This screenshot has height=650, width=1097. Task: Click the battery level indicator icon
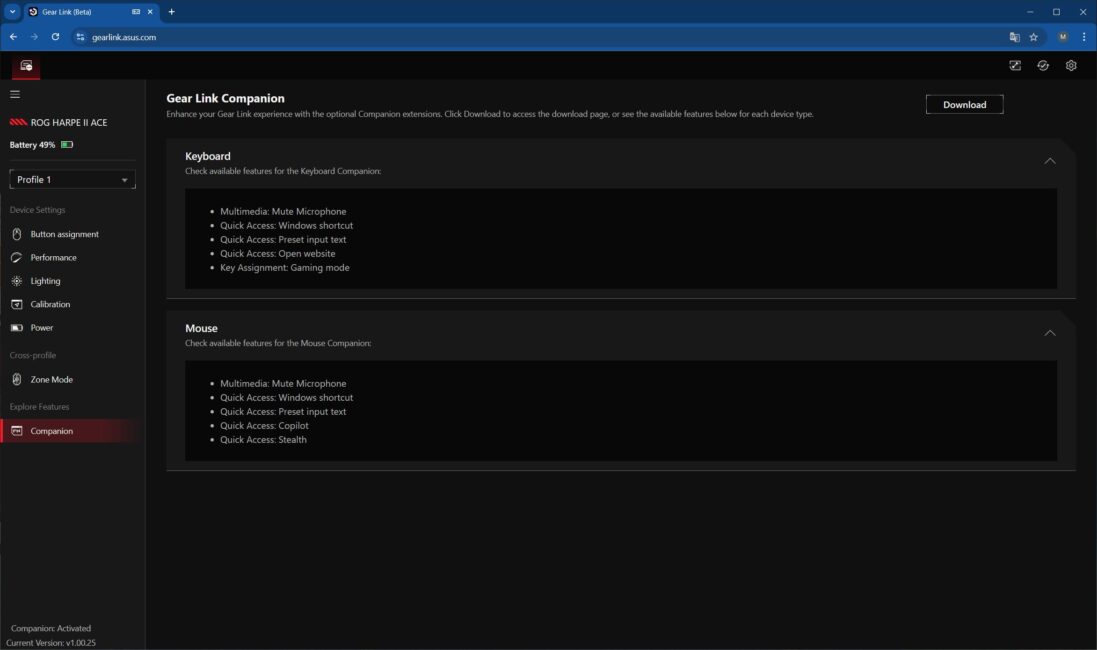[x=66, y=145]
